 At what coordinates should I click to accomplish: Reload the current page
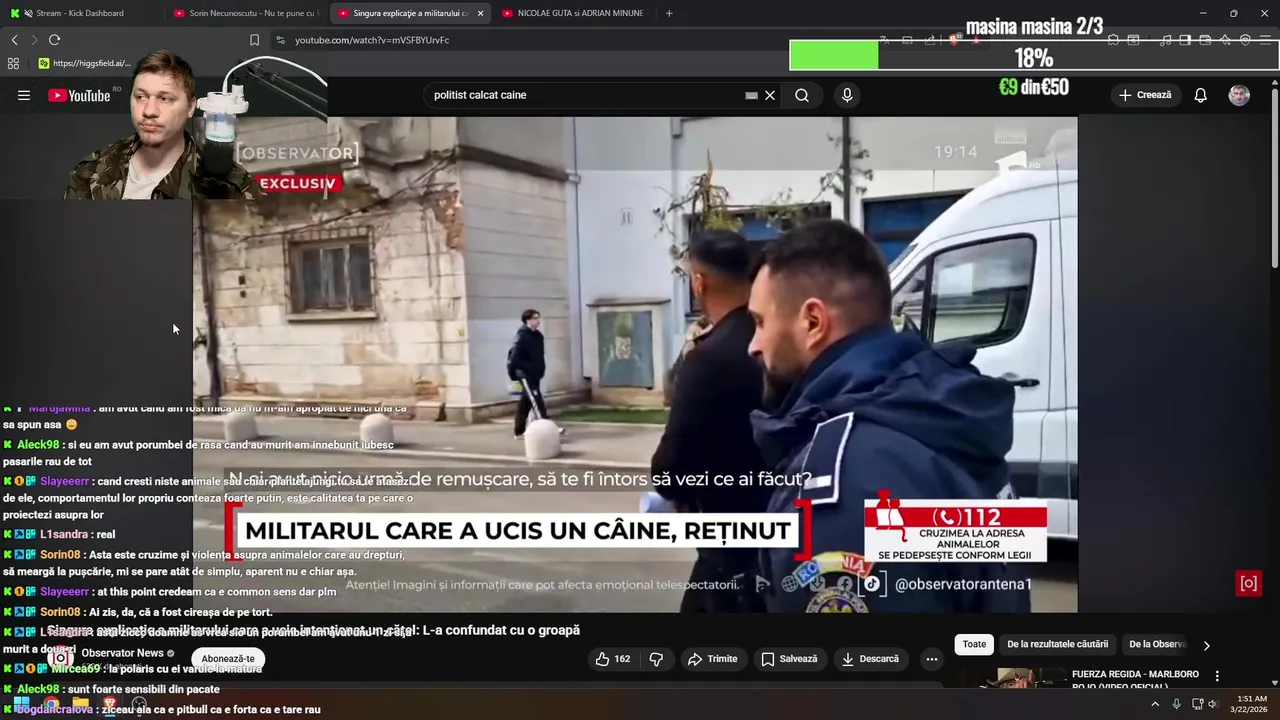coord(54,40)
